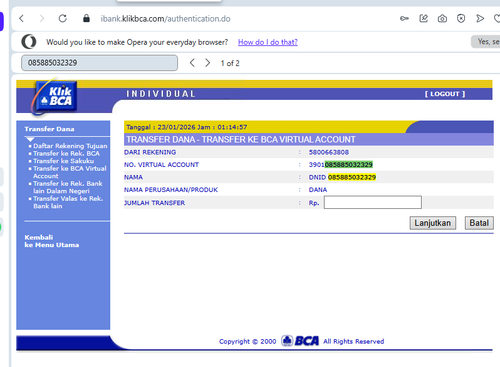The height and width of the screenshot is (367, 500).
Task: Click the JUMLAH TRANSFER label
Action: click(x=154, y=203)
